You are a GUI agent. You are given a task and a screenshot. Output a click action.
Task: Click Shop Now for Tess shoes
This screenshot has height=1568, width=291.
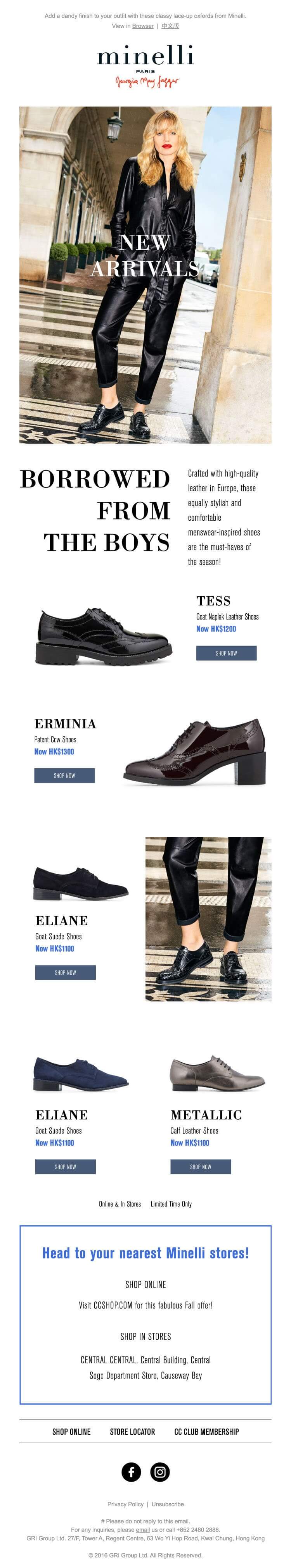point(226,653)
